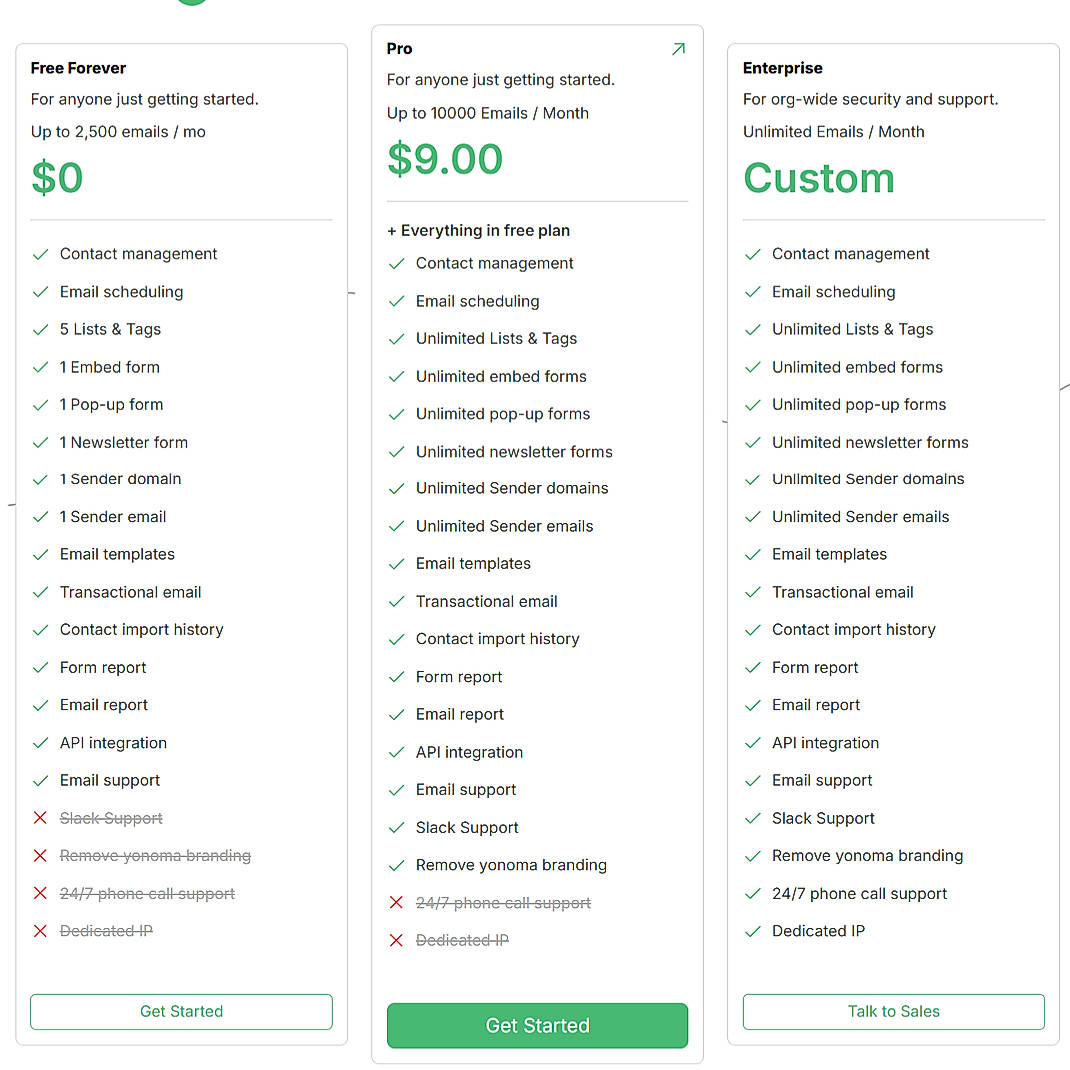The width and height of the screenshot is (1070, 1070).
Task: Click Get Started on Free Forever plan
Action: (181, 1011)
